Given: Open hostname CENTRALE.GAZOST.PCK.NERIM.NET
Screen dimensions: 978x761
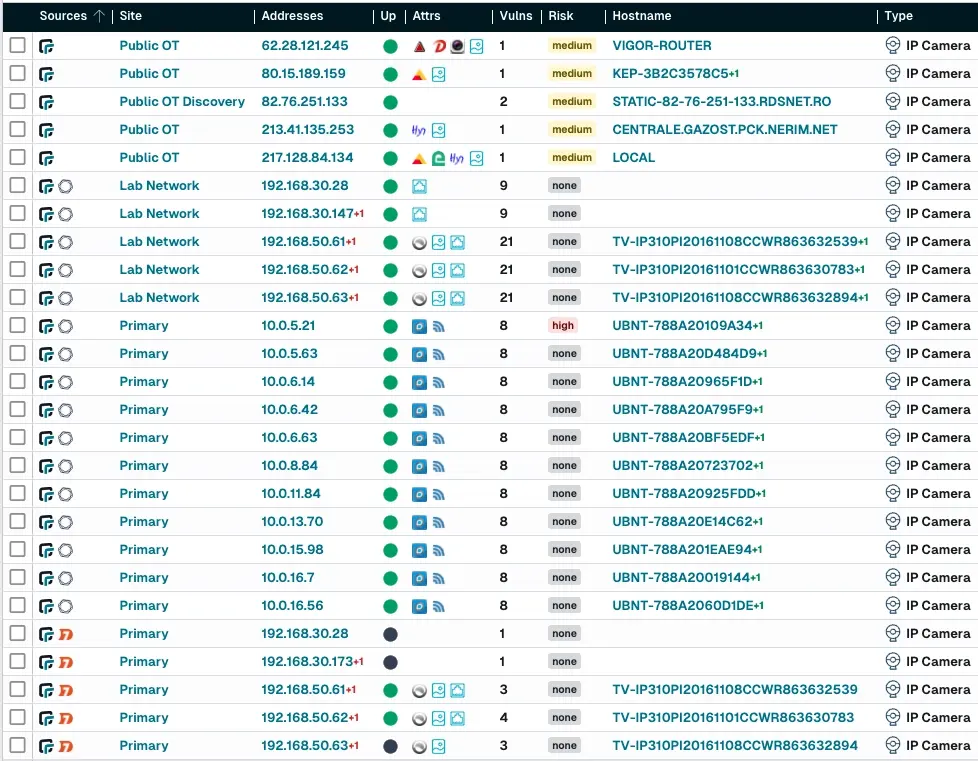Looking at the screenshot, I should 725,130.
